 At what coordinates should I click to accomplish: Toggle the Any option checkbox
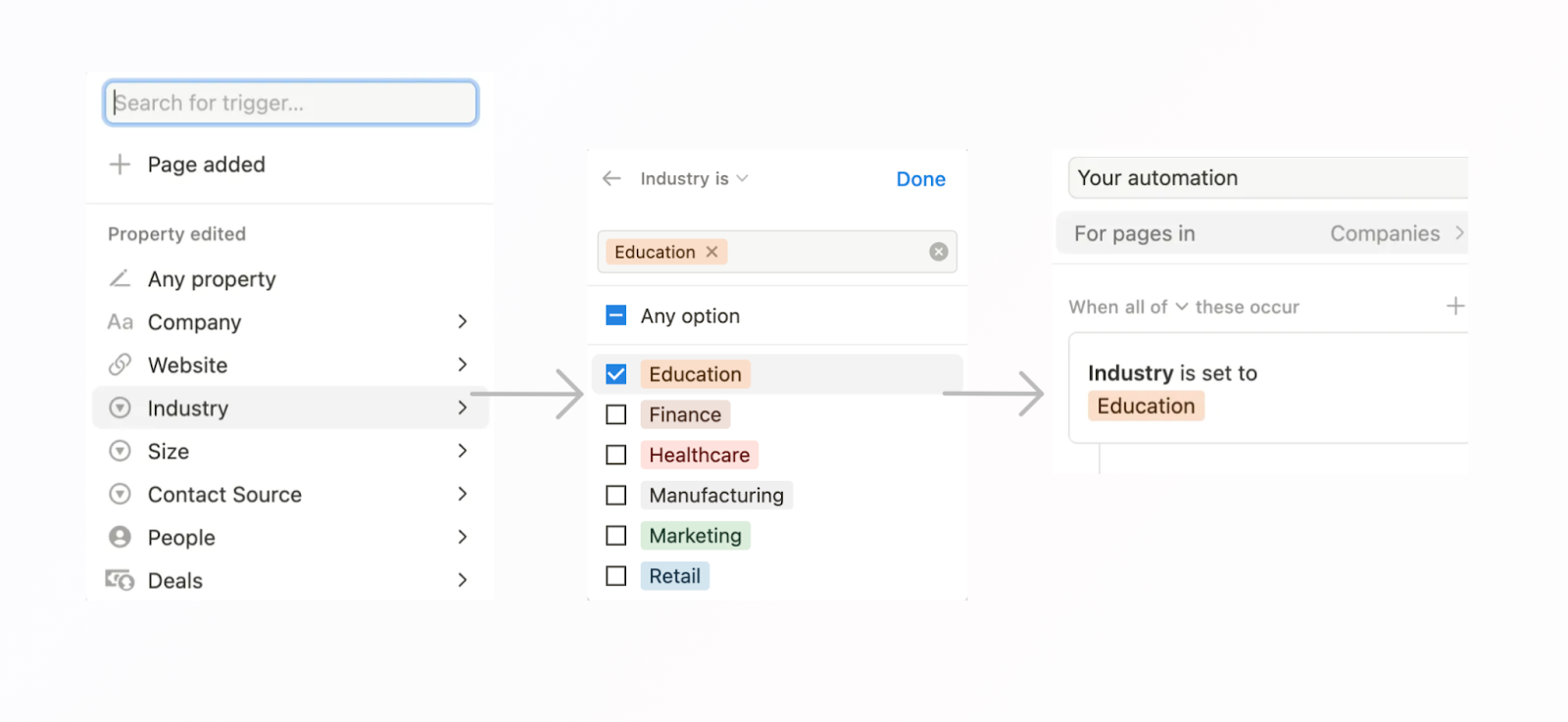click(616, 315)
